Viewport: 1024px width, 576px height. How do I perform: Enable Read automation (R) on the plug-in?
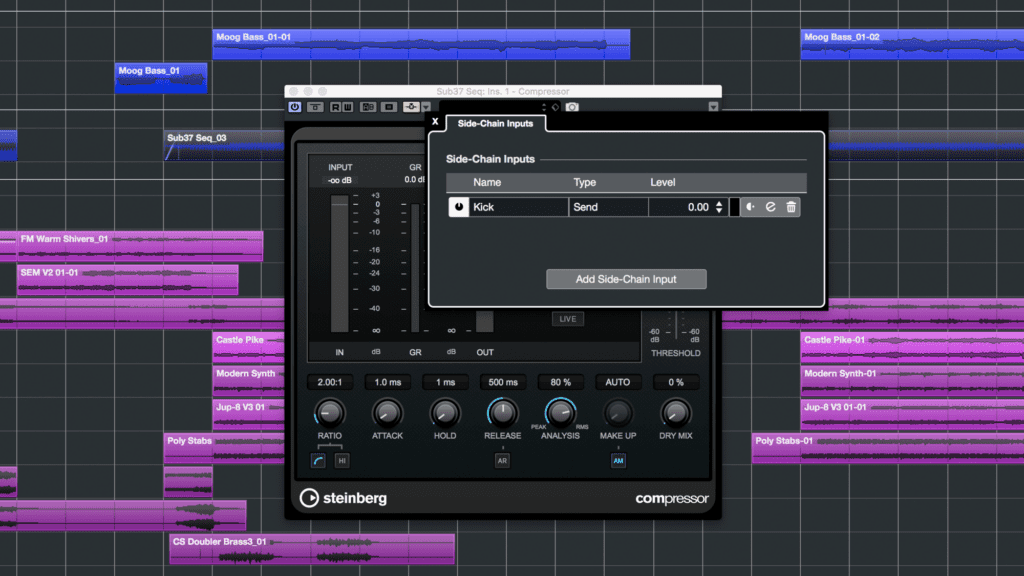tap(335, 107)
